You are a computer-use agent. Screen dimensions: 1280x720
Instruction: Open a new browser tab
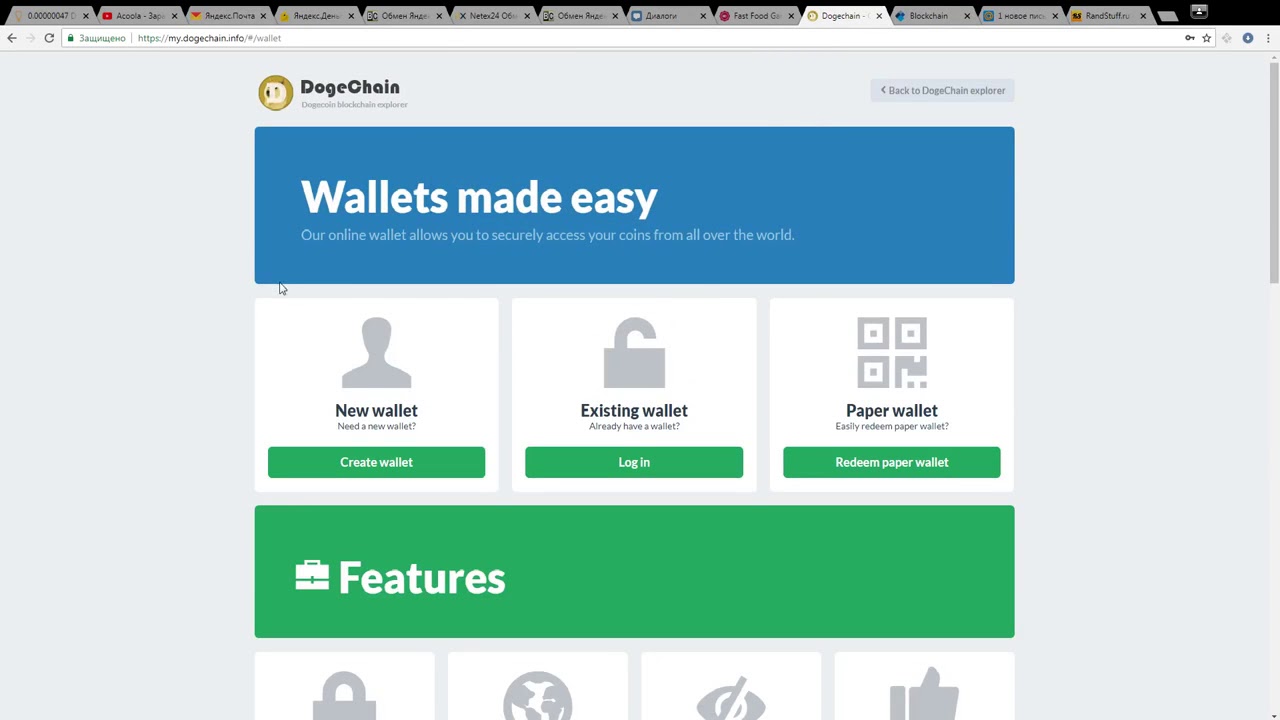(x=1167, y=16)
